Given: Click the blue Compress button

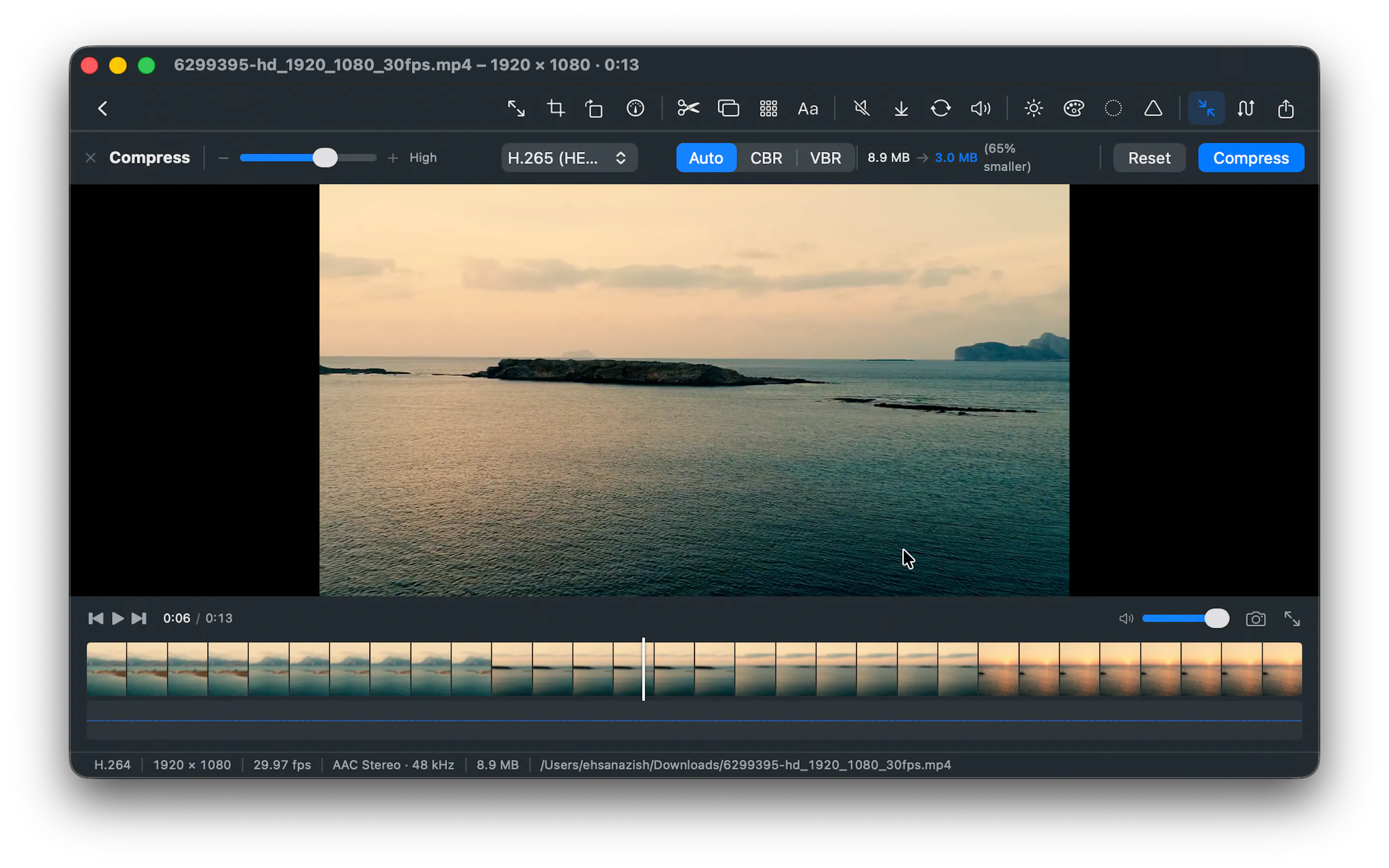Looking at the screenshot, I should pos(1251,158).
